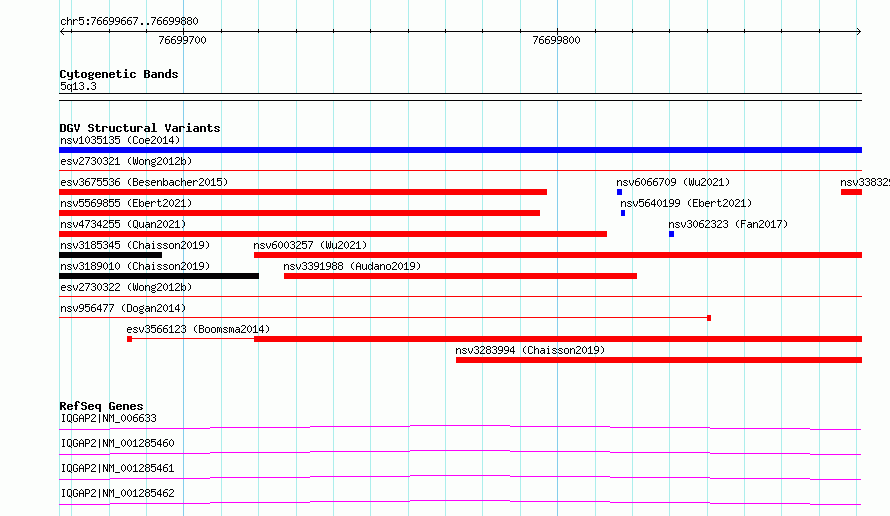Open the nsv3283994 (Chaisson2019) label
This screenshot has height=516, width=890.
click(x=530, y=350)
